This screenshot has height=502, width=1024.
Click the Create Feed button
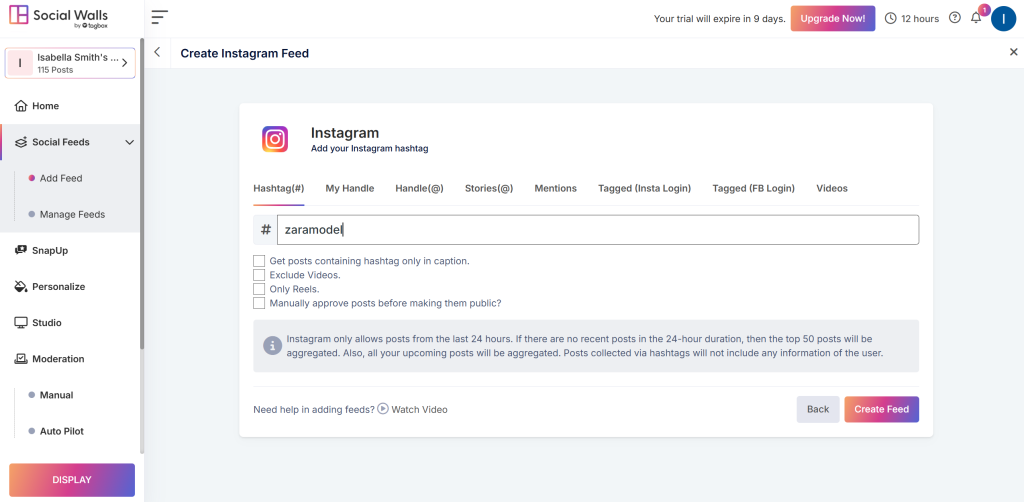(881, 409)
